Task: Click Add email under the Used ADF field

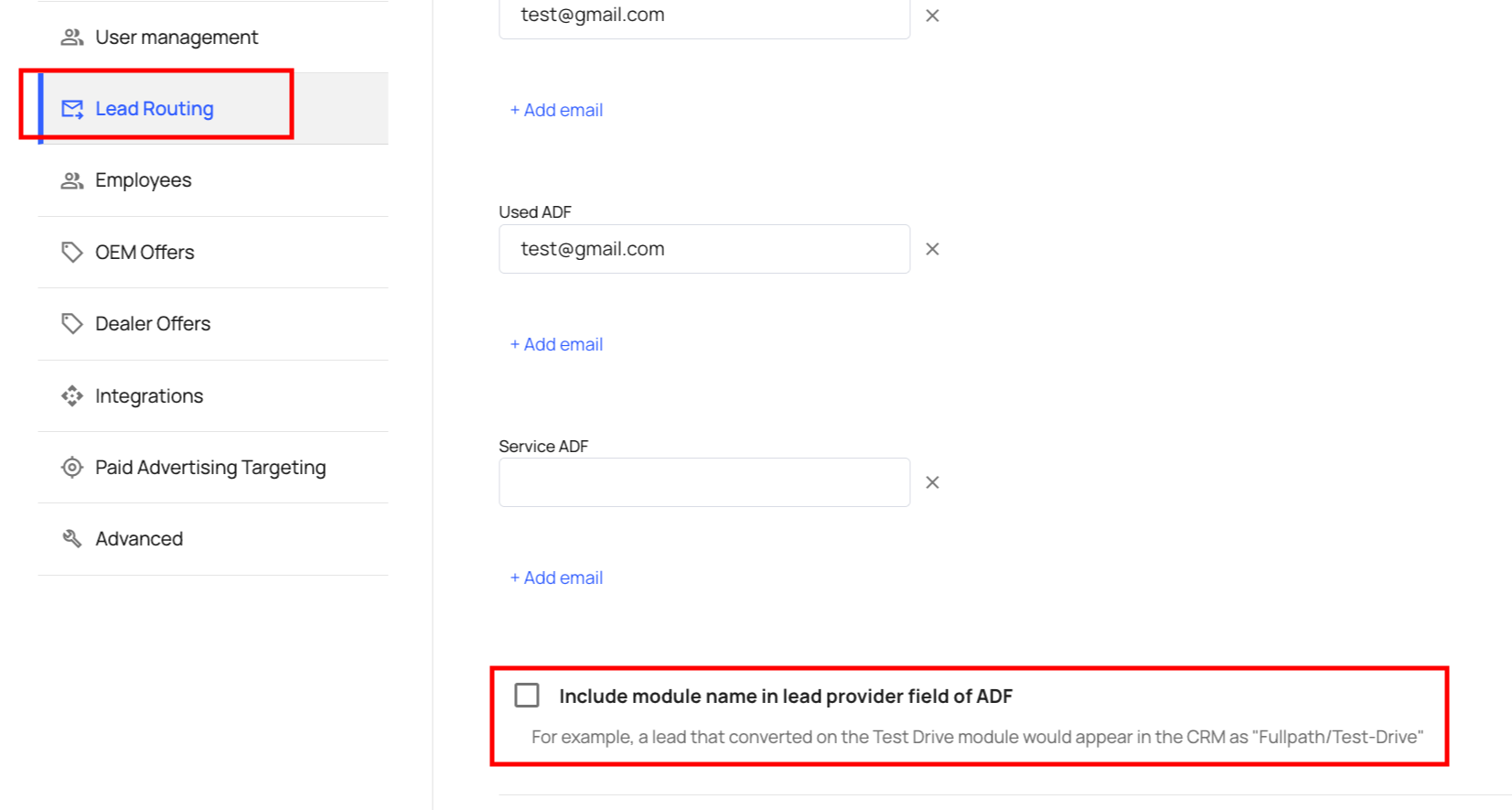Action: pos(556,344)
